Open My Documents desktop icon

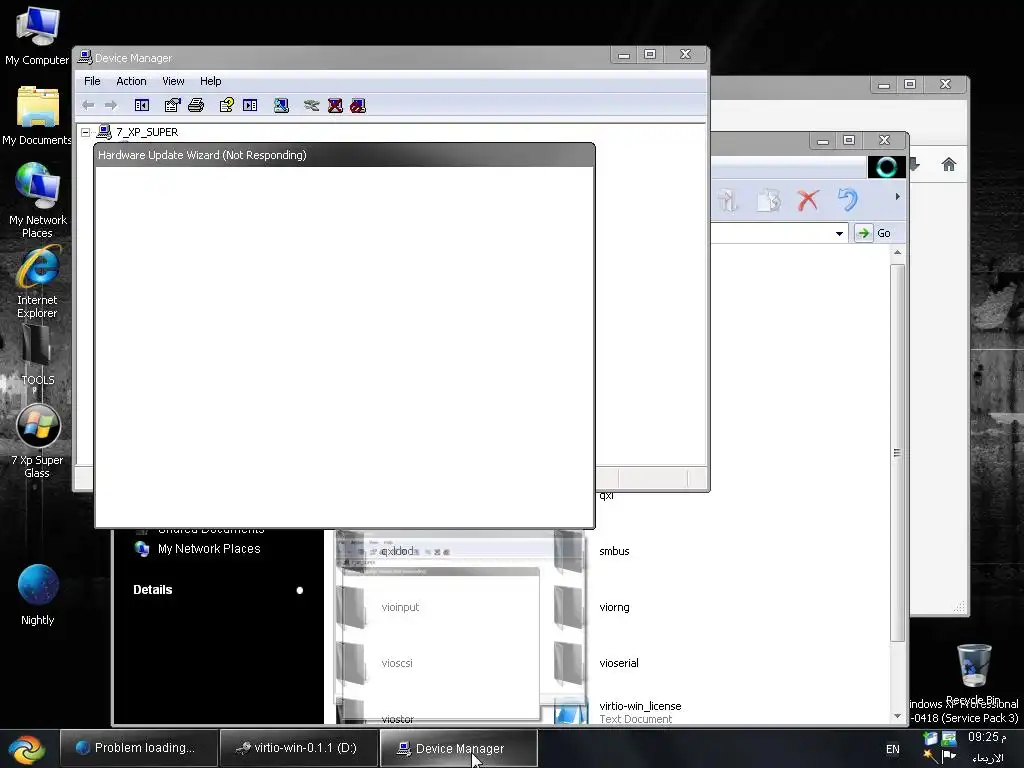coord(37,116)
